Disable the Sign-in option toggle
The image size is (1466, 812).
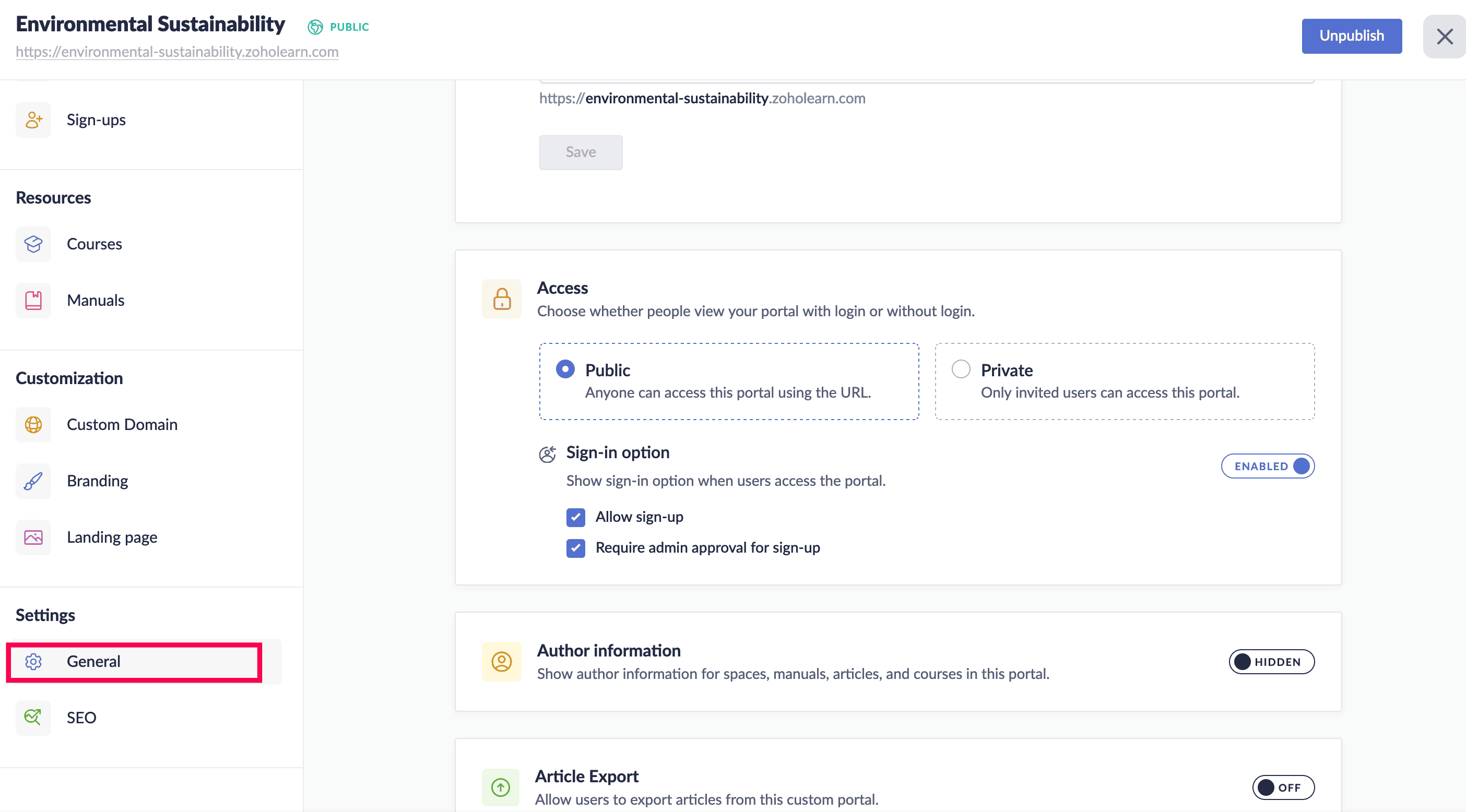click(x=1268, y=466)
